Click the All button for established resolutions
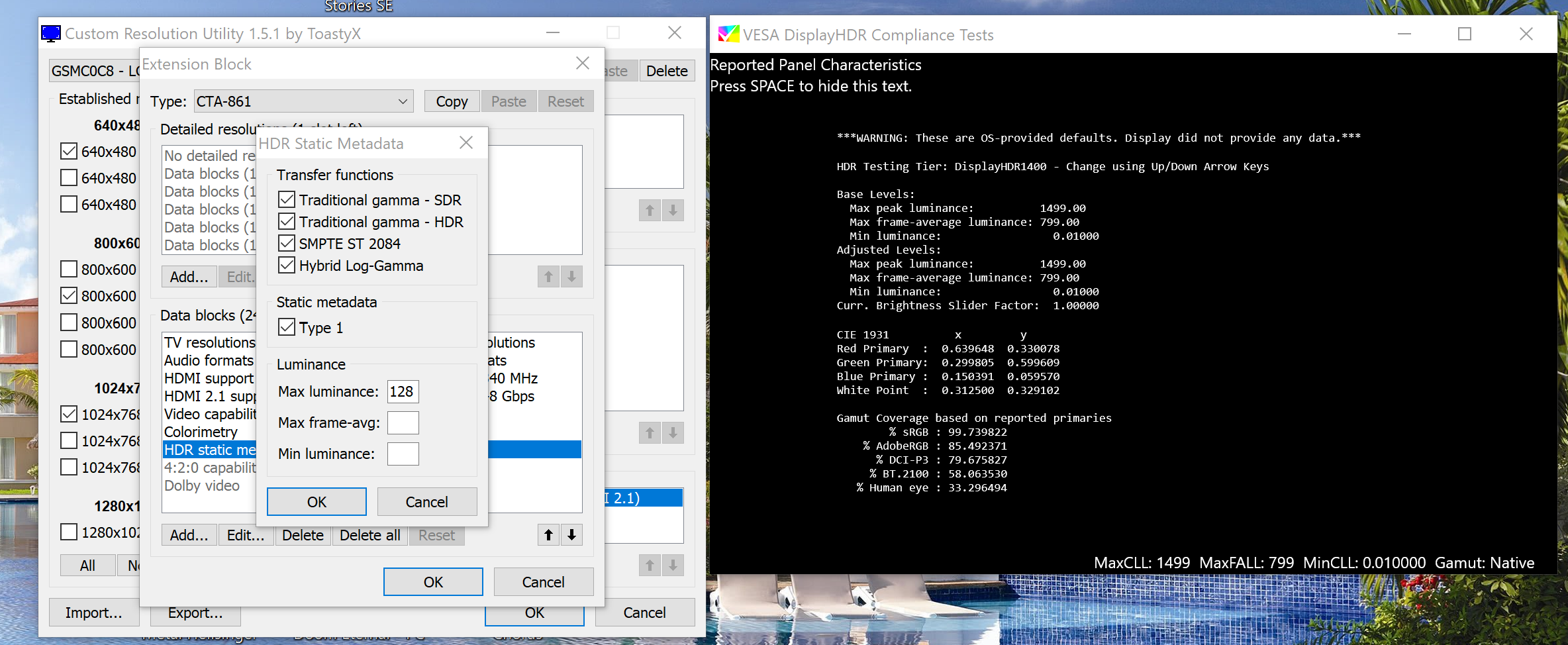This screenshot has width=1568, height=645. click(87, 565)
